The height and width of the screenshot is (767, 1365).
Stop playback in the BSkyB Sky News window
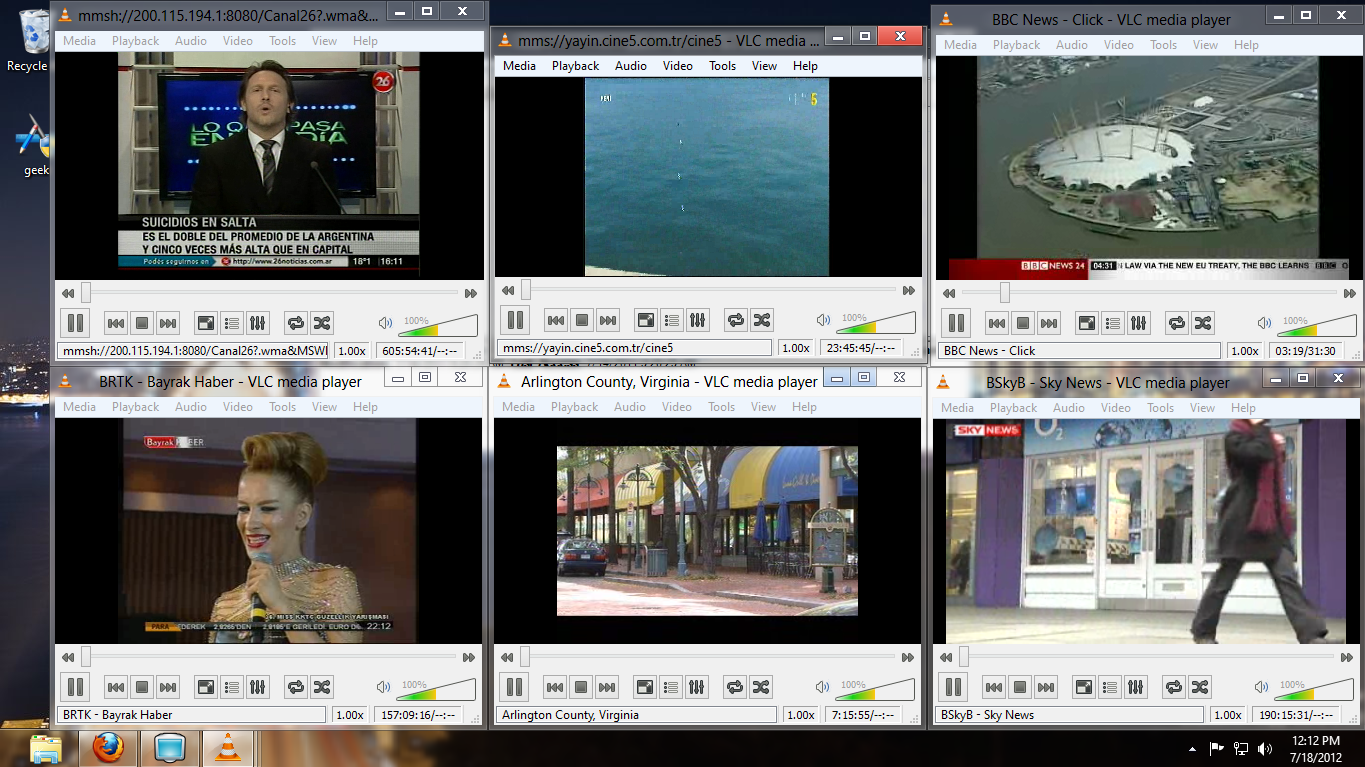click(x=1019, y=687)
